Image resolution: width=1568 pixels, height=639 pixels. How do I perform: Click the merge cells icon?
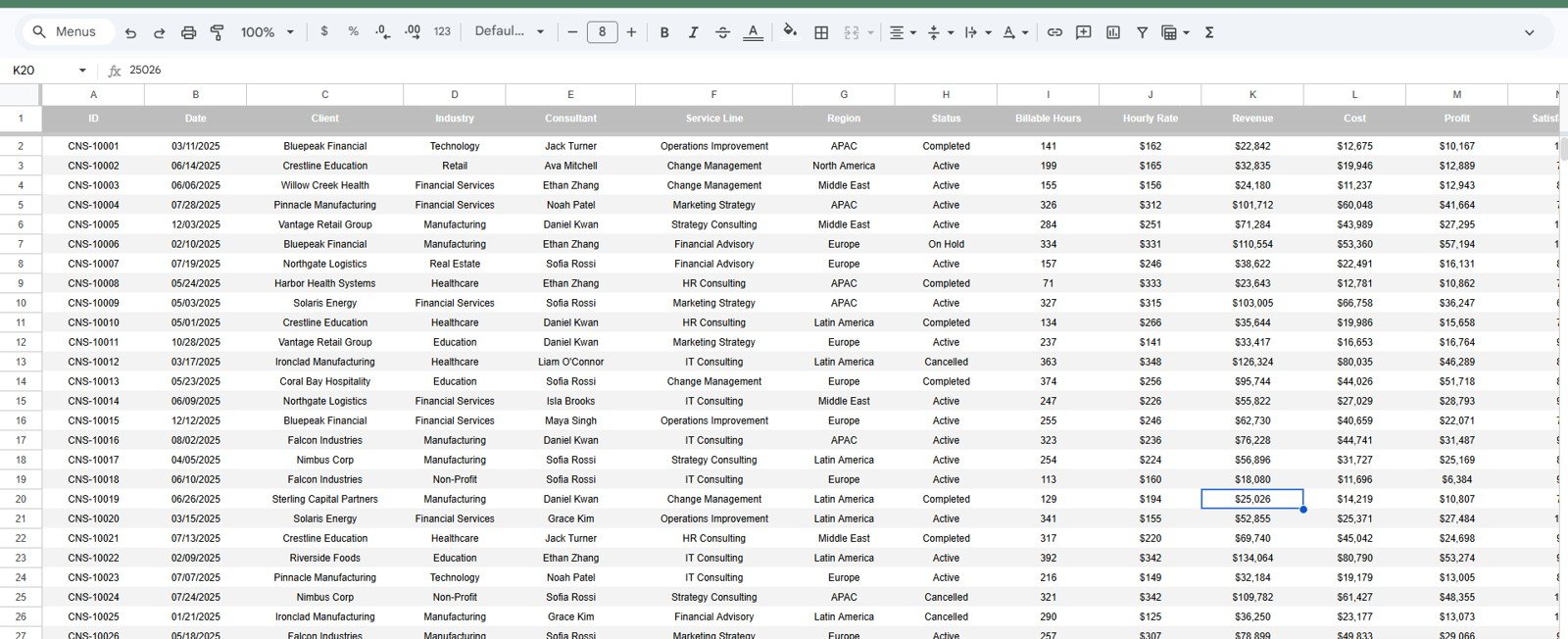(852, 32)
